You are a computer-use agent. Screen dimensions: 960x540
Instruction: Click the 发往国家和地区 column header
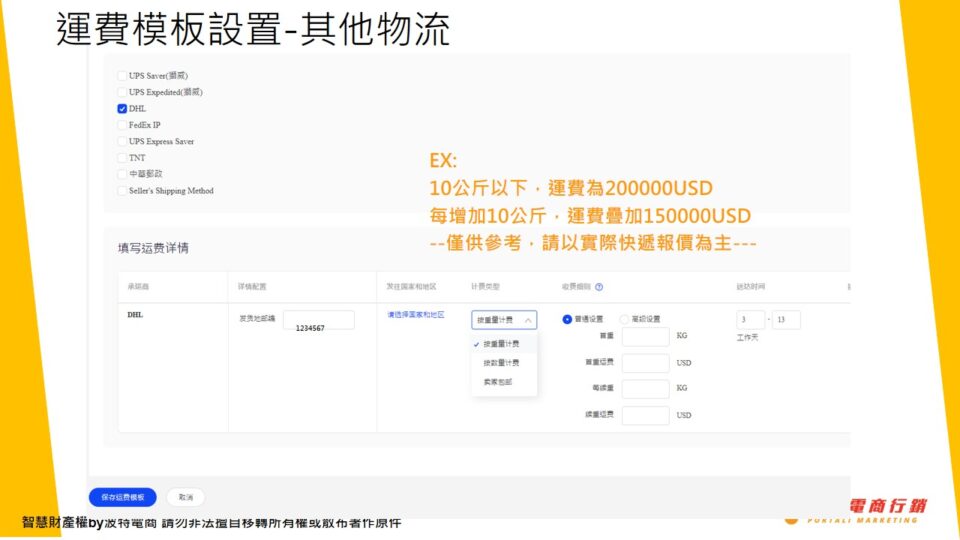[411, 287]
